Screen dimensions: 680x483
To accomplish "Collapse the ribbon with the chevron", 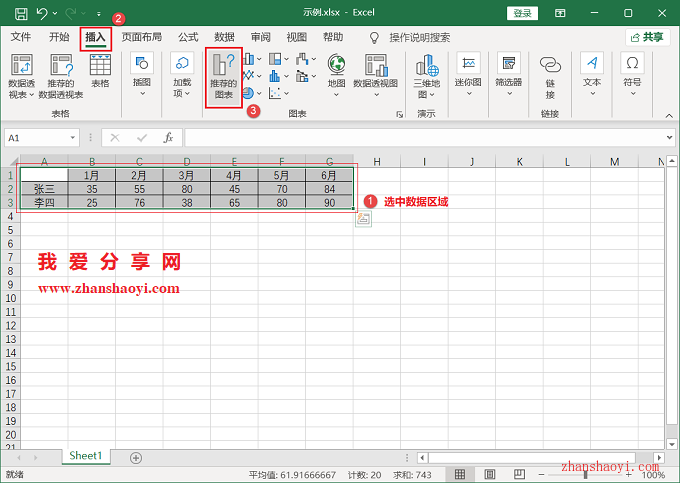I will (x=669, y=115).
